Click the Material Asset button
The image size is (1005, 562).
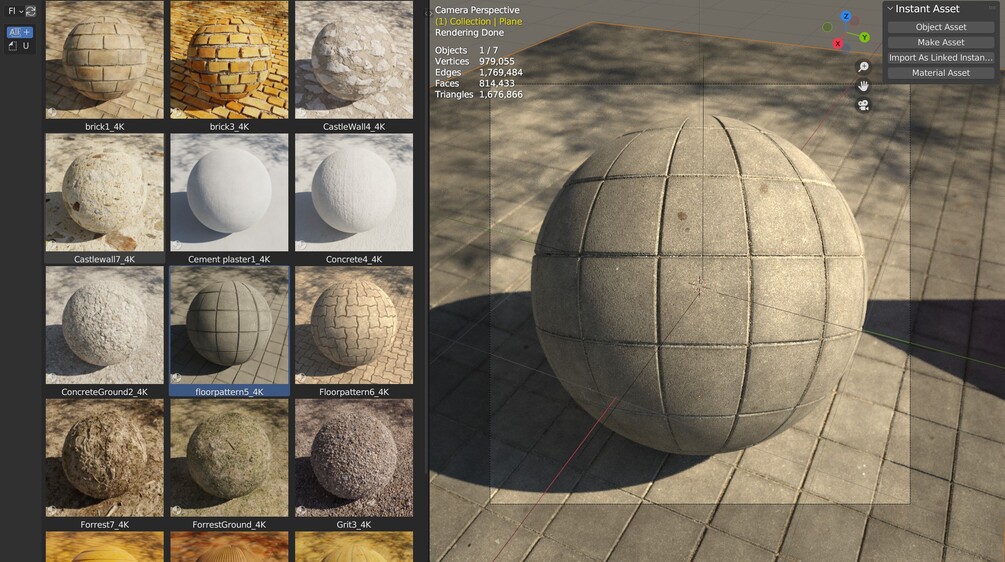(940, 73)
